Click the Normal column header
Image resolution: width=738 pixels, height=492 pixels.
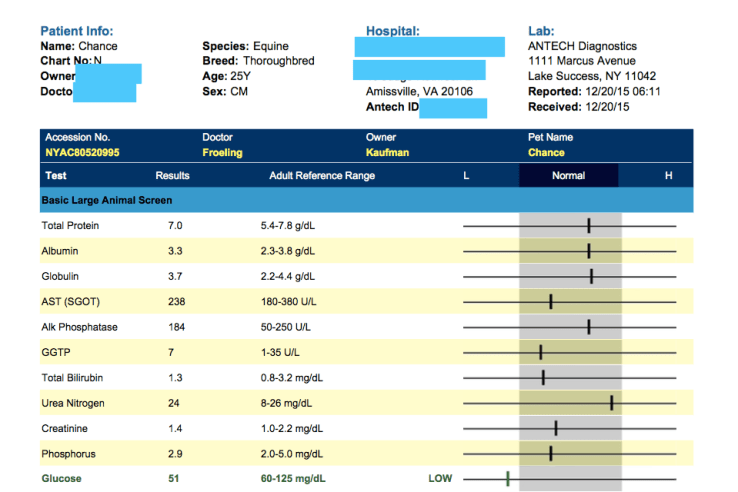(x=568, y=176)
